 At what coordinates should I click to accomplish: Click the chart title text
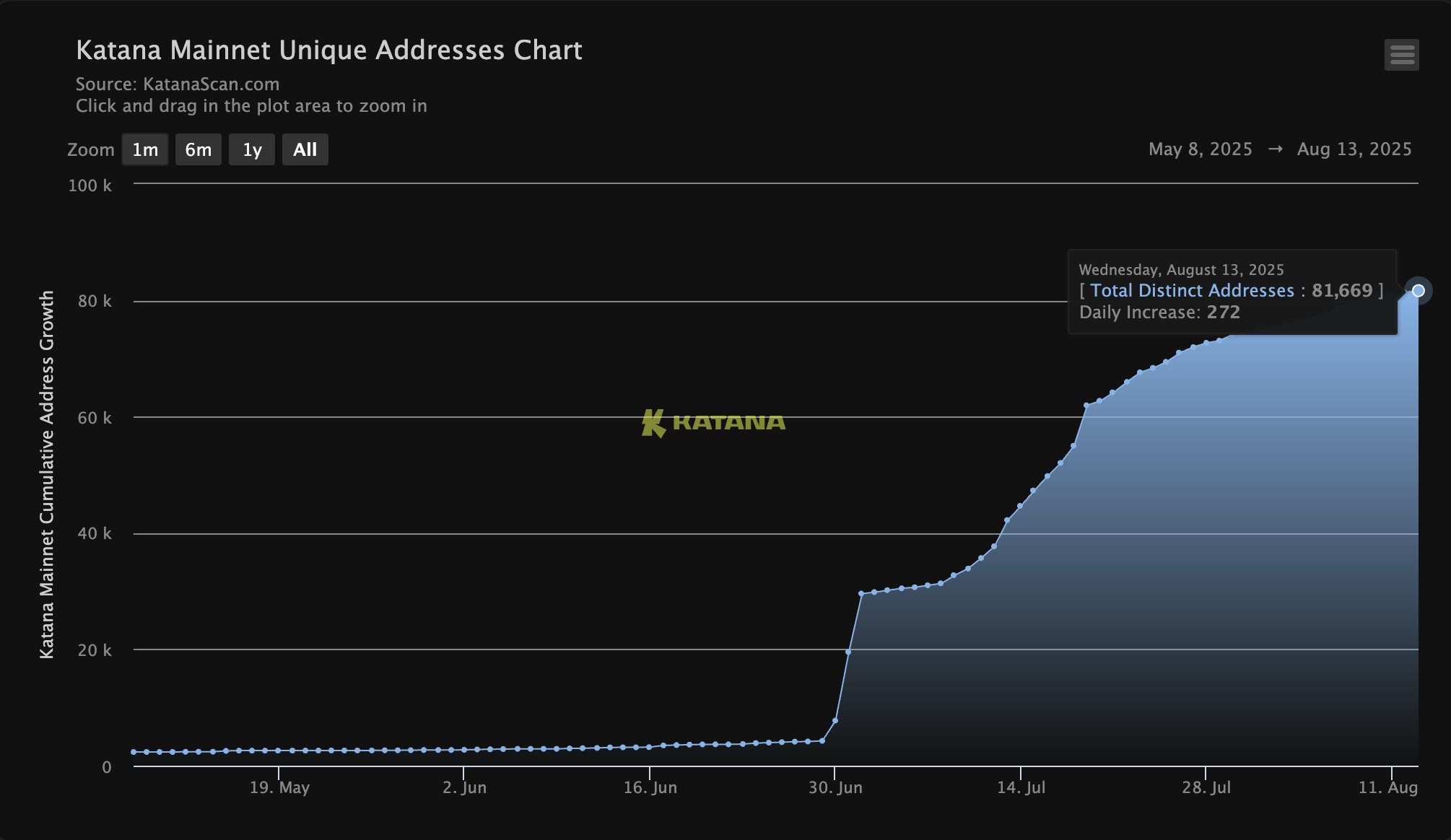[329, 51]
